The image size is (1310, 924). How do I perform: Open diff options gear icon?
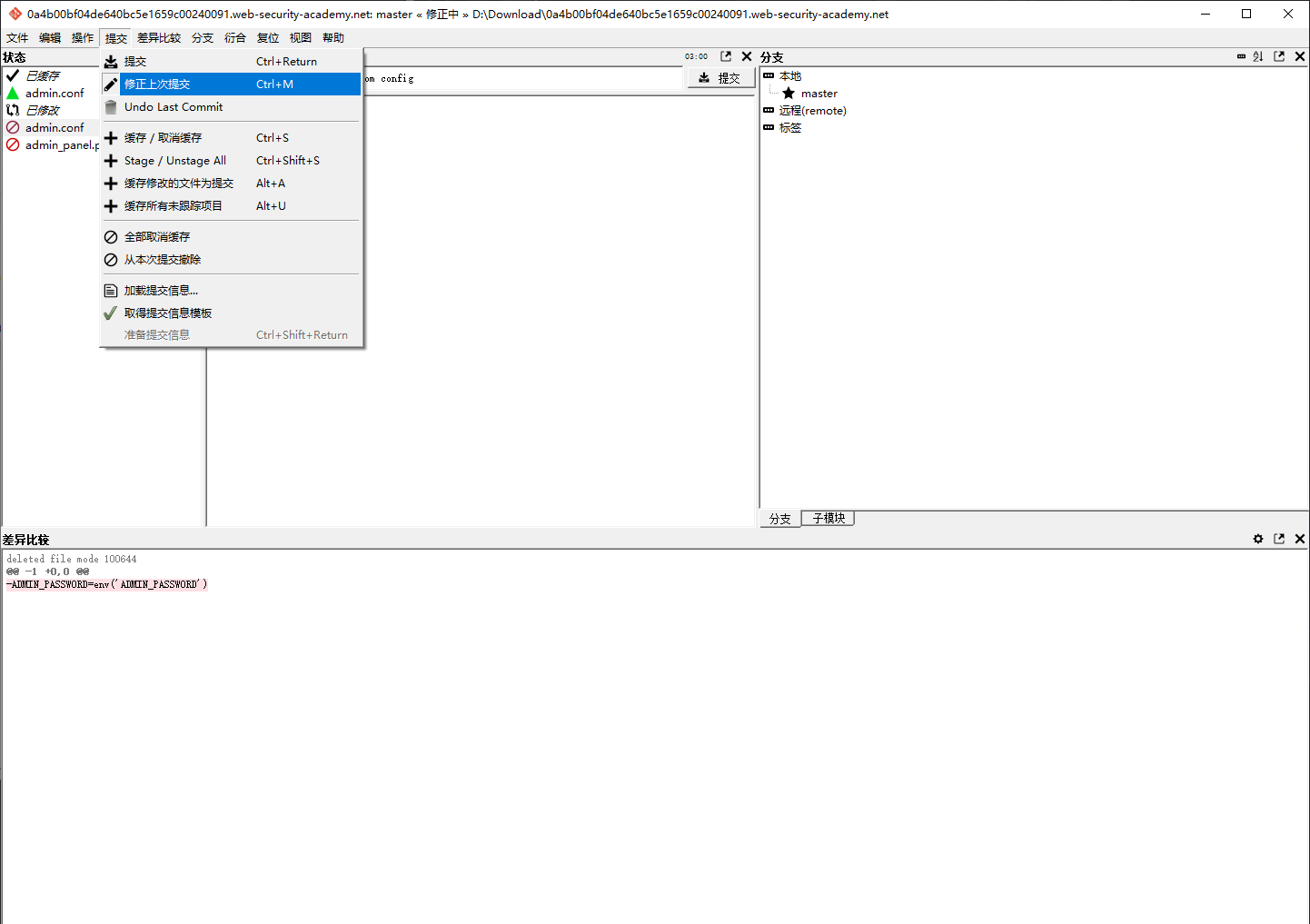click(x=1258, y=539)
